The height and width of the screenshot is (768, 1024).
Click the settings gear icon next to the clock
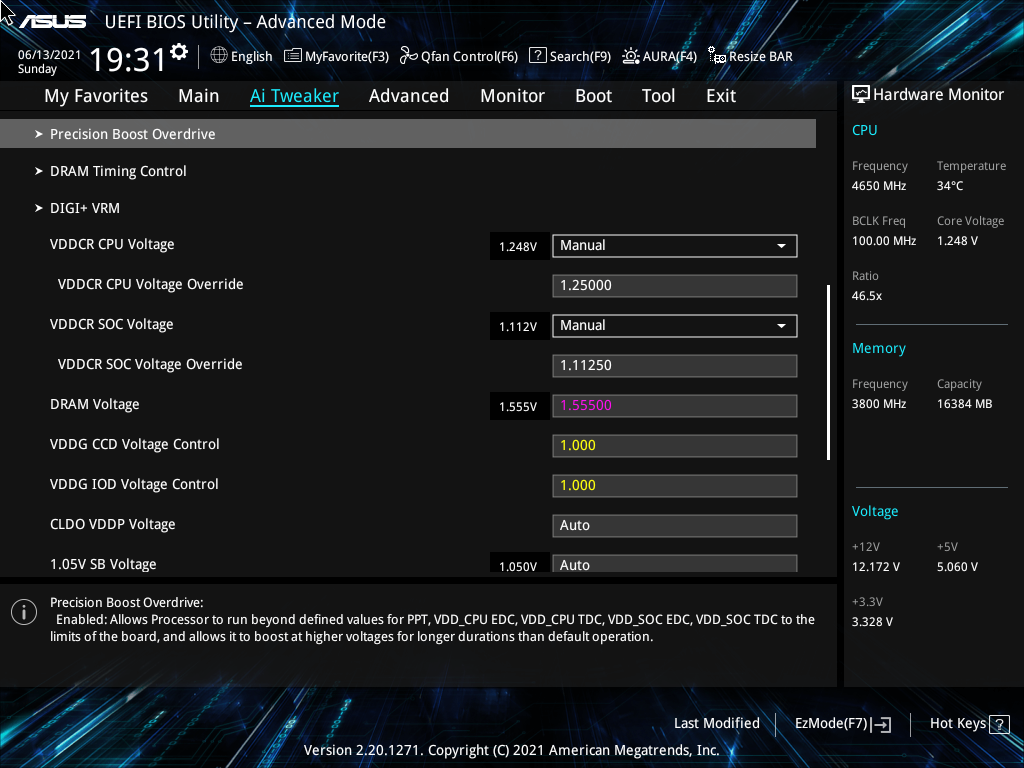pos(179,52)
